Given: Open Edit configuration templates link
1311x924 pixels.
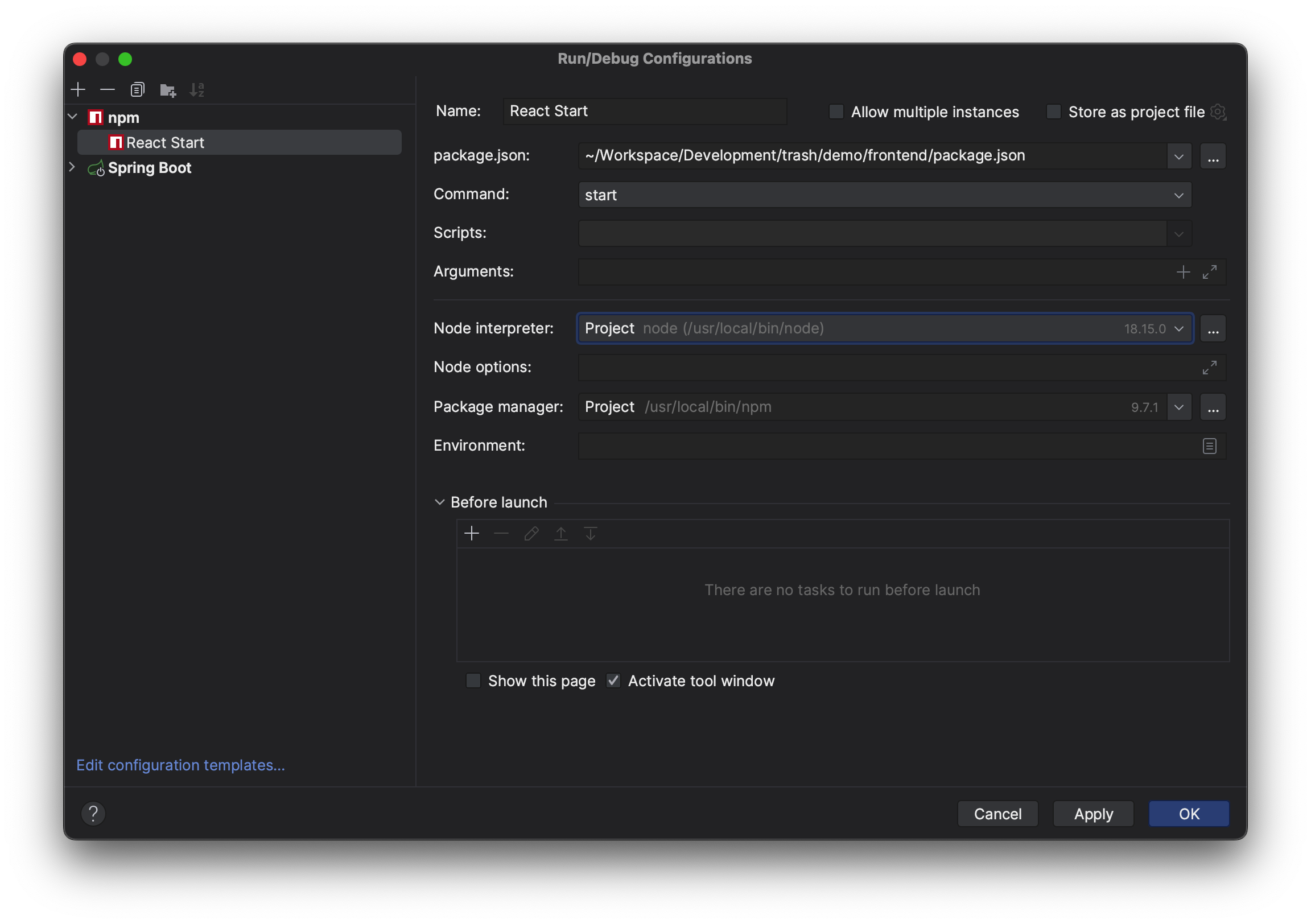Looking at the screenshot, I should pos(180,765).
